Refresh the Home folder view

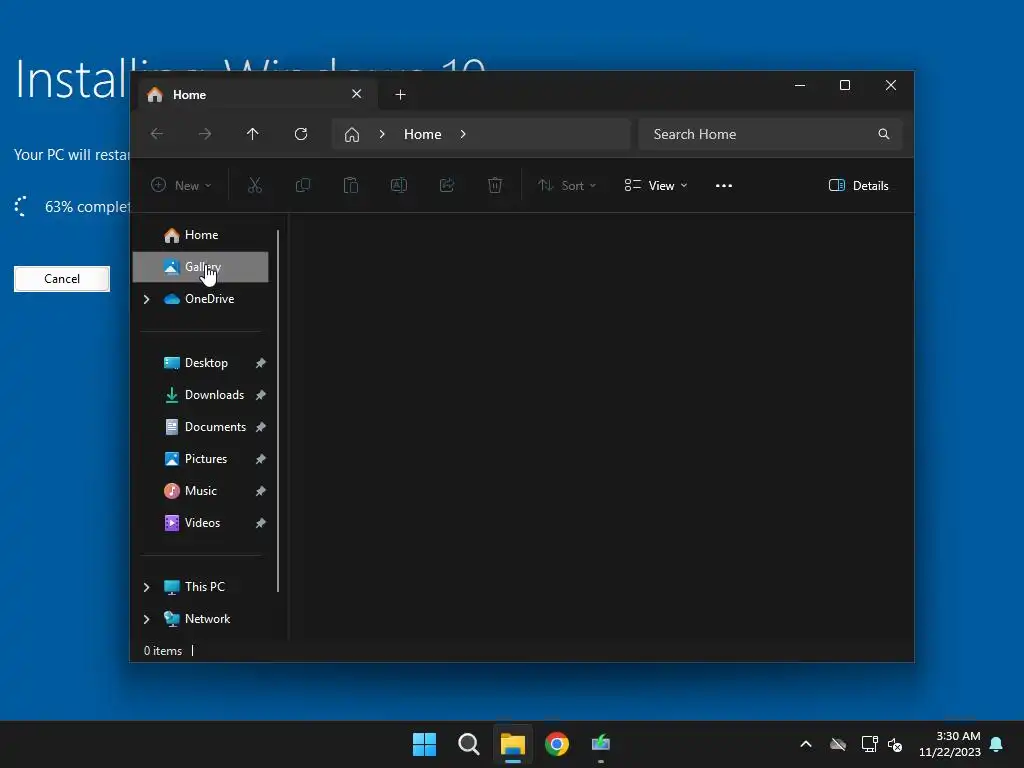click(x=300, y=134)
